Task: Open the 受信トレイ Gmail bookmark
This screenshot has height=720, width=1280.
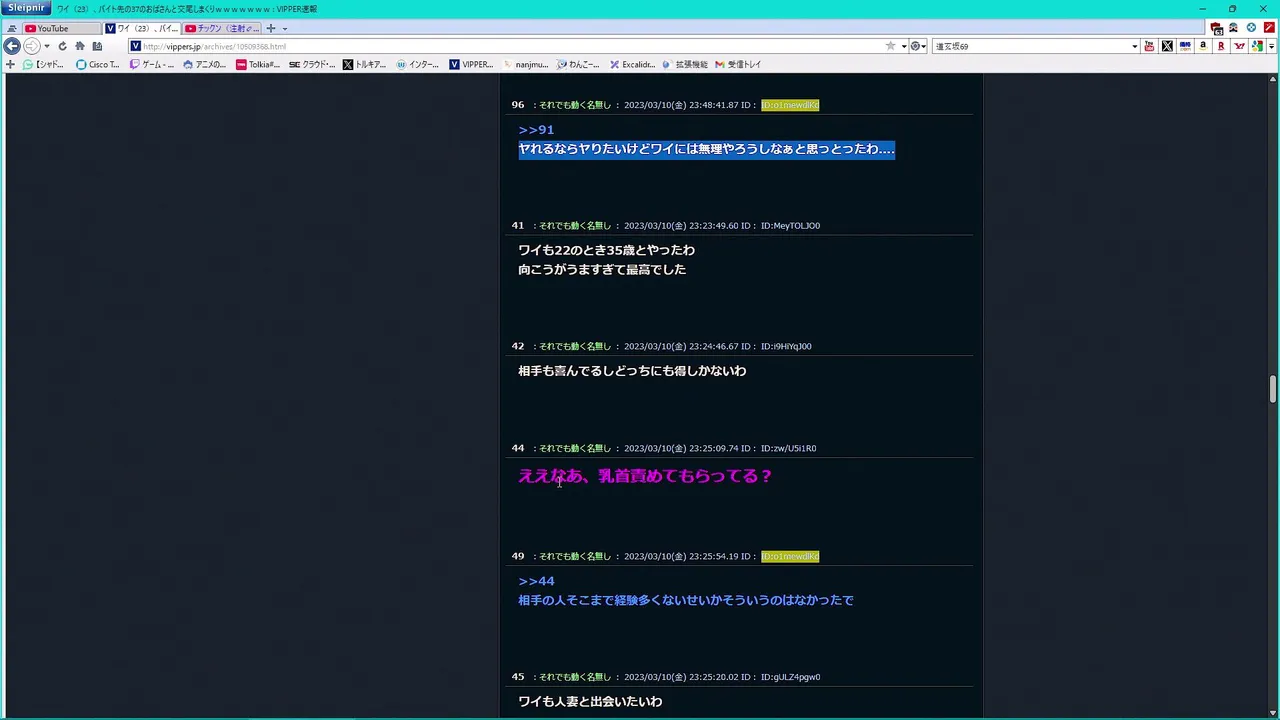Action: click(738, 64)
